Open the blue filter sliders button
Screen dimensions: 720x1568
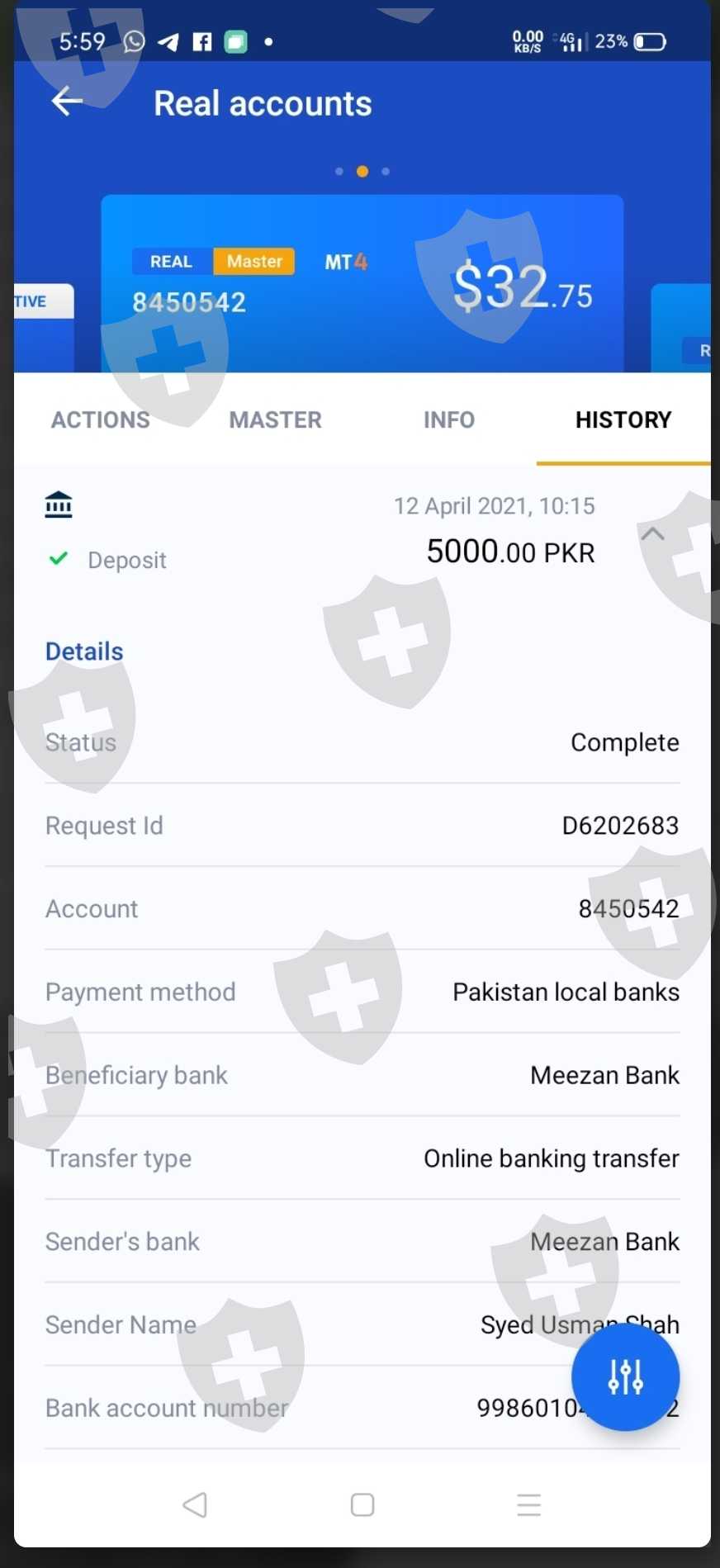tap(625, 1376)
